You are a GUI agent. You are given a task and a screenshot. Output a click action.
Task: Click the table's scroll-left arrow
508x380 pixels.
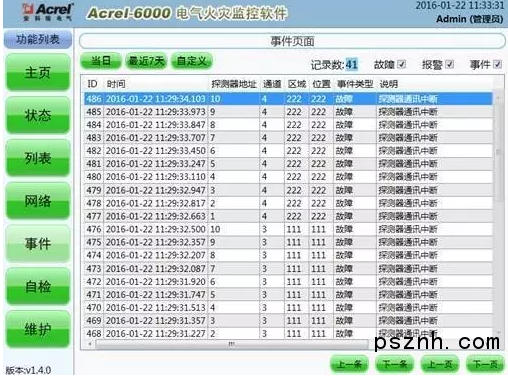pyautogui.click(x=89, y=344)
